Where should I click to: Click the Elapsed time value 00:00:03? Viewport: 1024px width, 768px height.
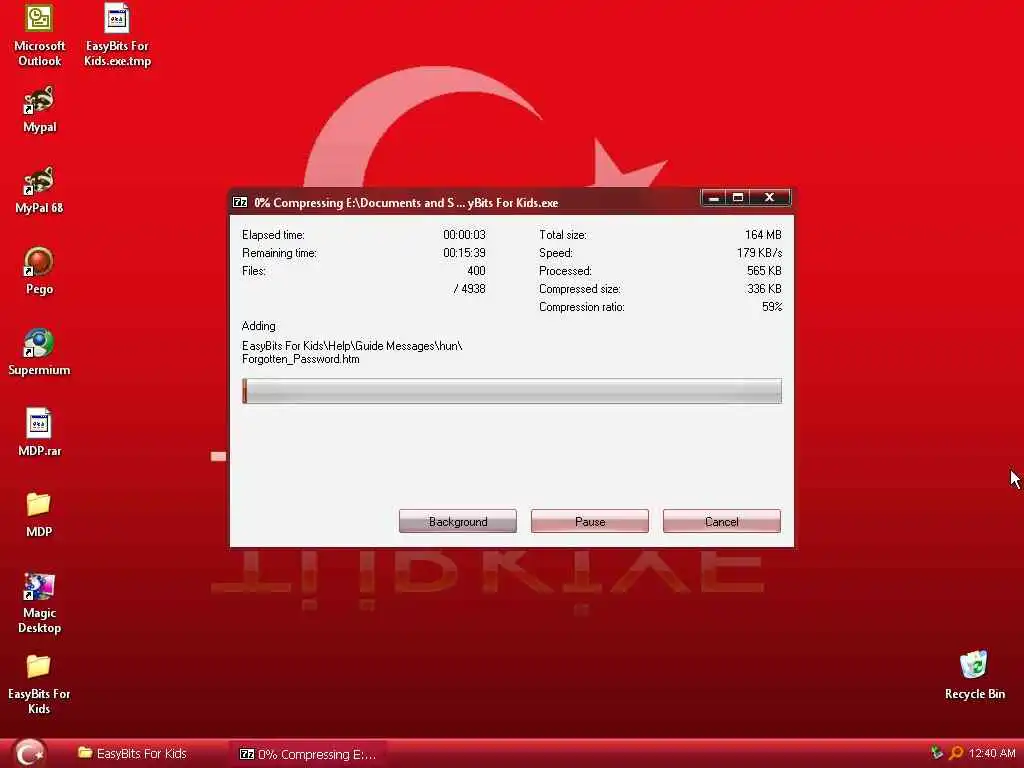pyautogui.click(x=464, y=234)
